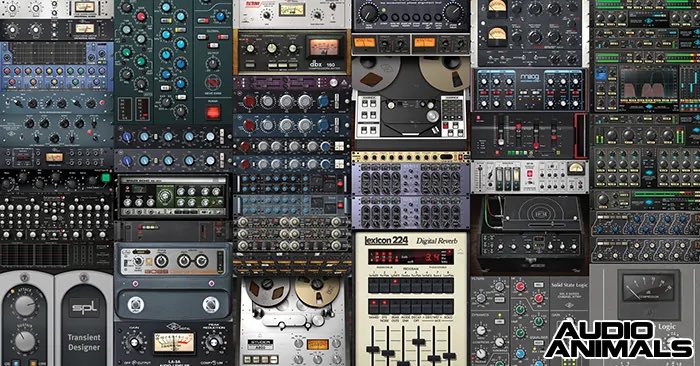700x366 pixels.
Task: Select the lit Lexicon program button 3
Action: click(x=395, y=286)
